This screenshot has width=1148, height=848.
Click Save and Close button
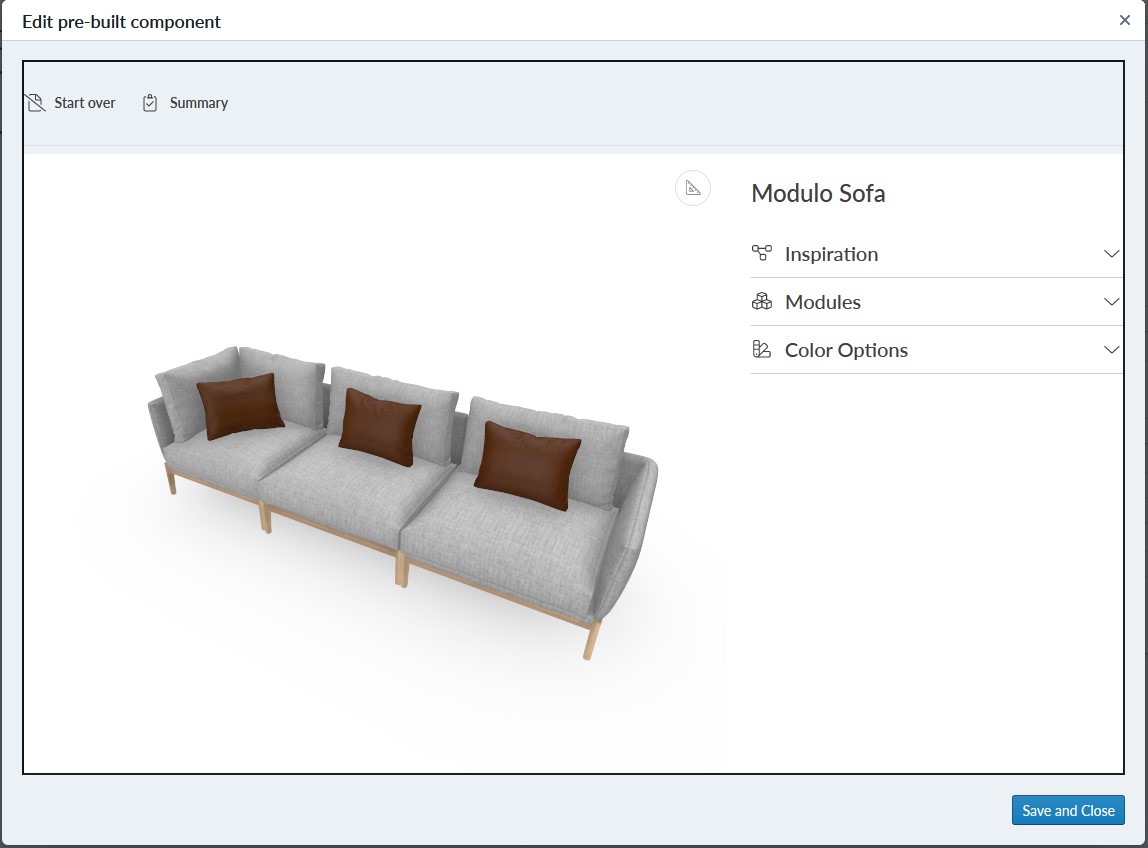point(1068,810)
